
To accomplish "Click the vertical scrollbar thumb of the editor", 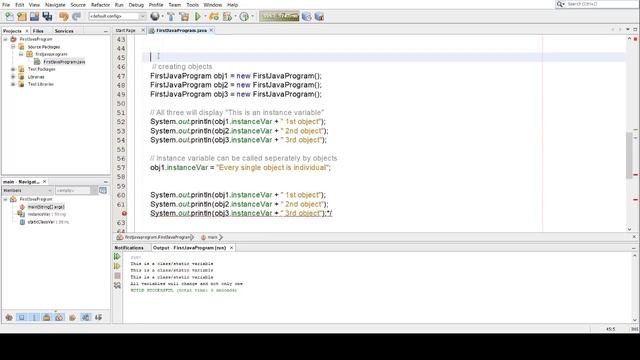I will pos(629,155).
